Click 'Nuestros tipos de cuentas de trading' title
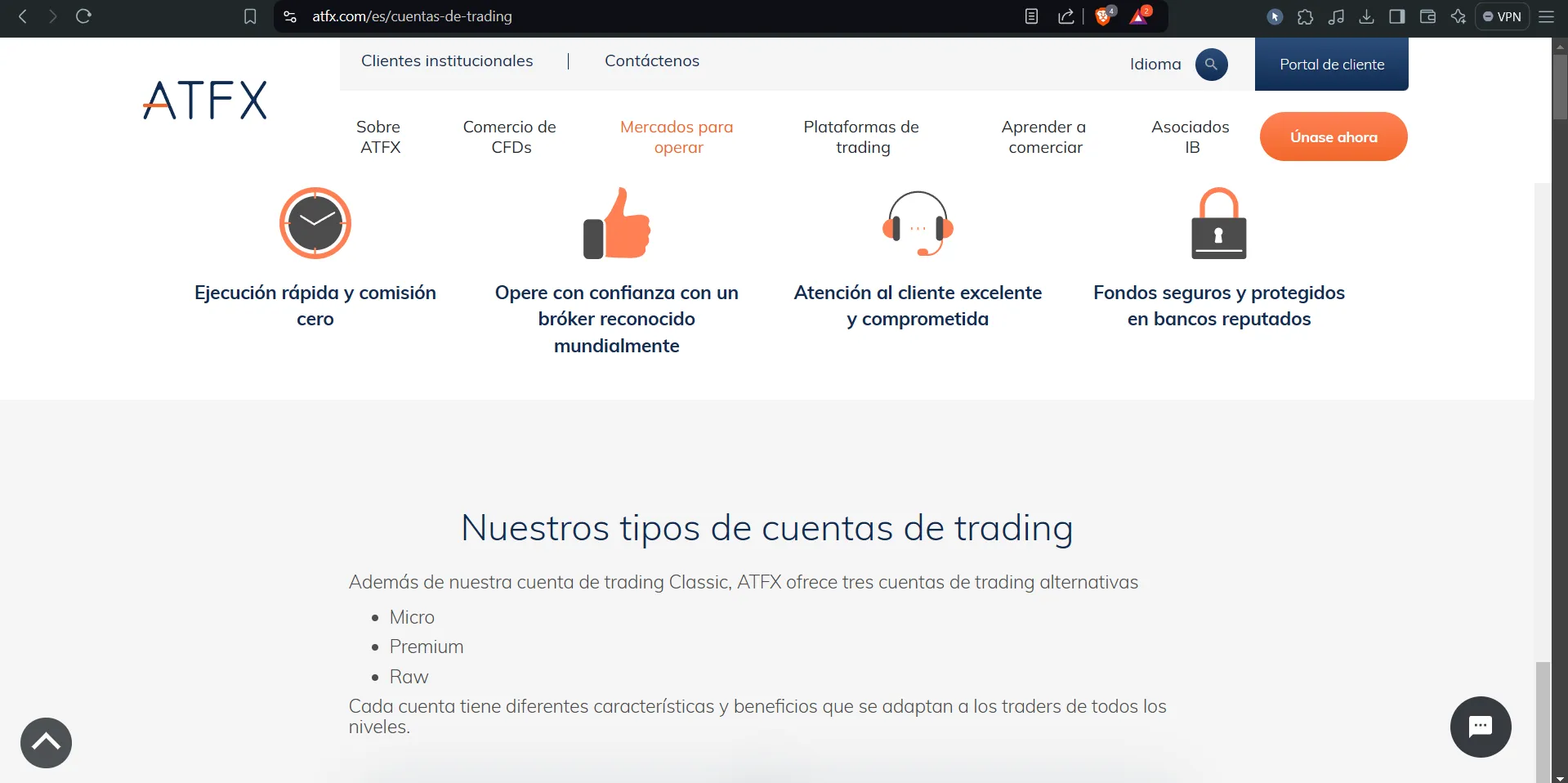Viewport: 1568px width, 783px height. click(767, 528)
